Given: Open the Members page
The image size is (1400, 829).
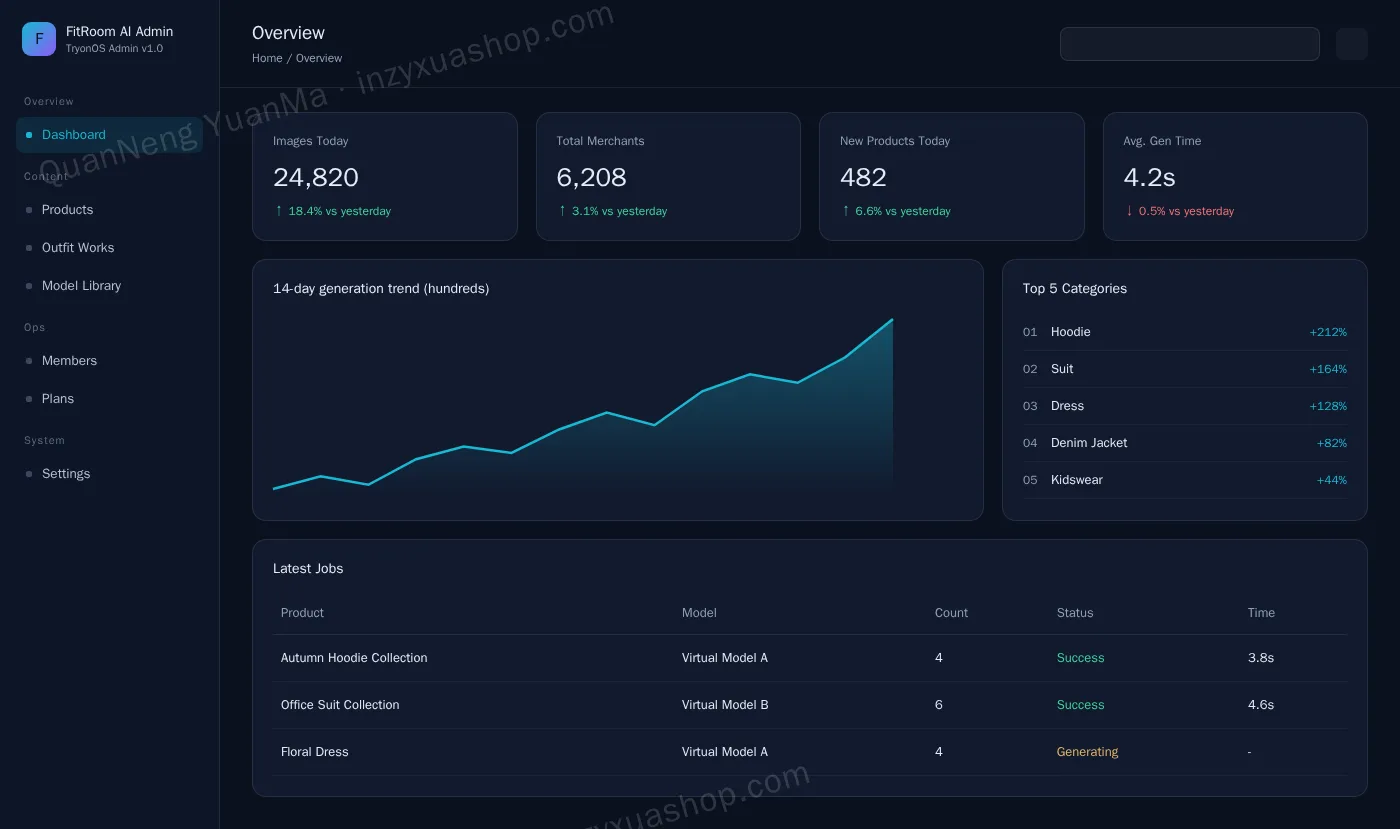Looking at the screenshot, I should pos(109,361).
